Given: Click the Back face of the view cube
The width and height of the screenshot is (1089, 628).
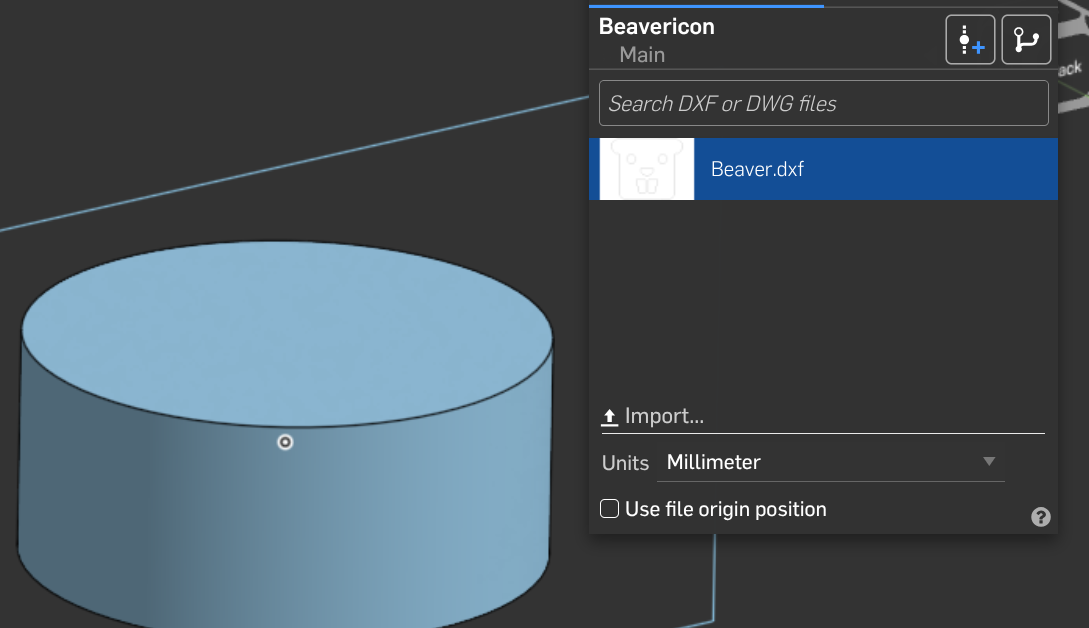Looking at the screenshot, I should click(x=1069, y=70).
